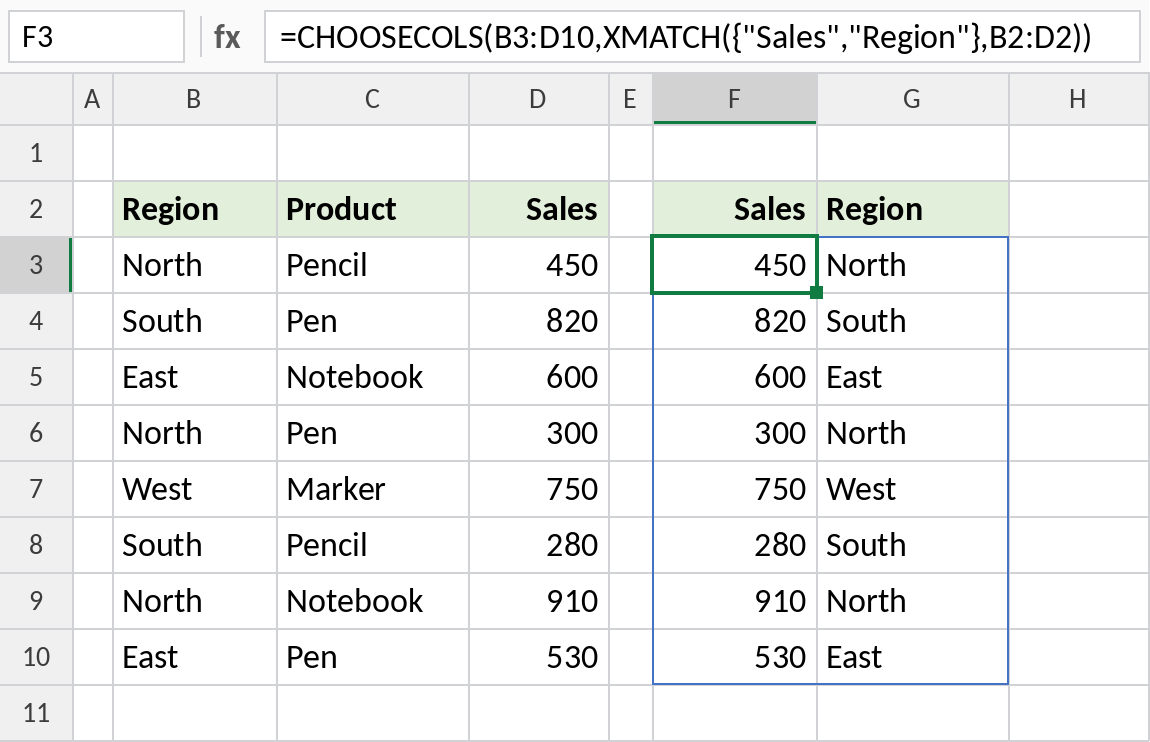Click the fx insert function icon
This screenshot has width=1150, height=742.
coord(227,37)
